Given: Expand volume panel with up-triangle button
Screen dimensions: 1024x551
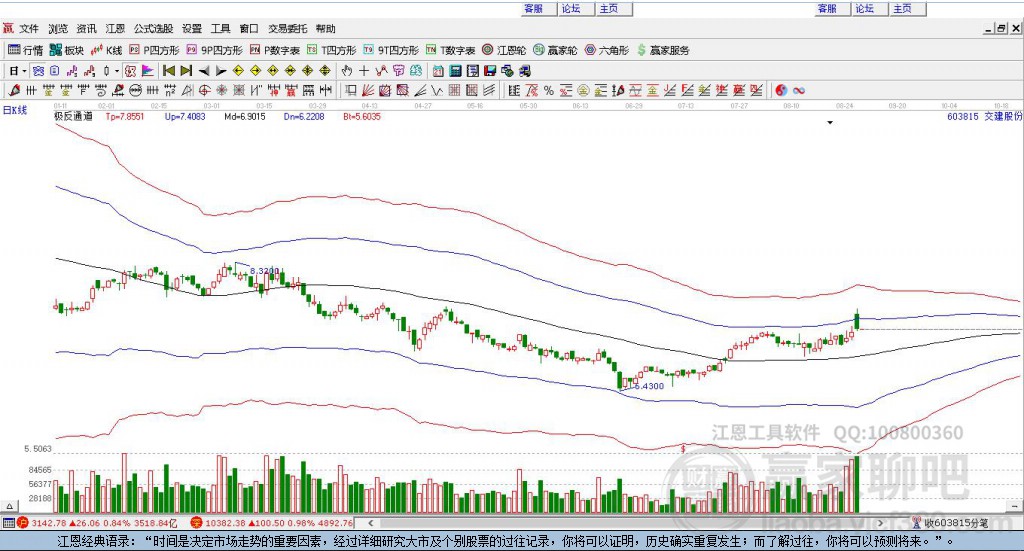Looking at the screenshot, I should pos(9,506).
